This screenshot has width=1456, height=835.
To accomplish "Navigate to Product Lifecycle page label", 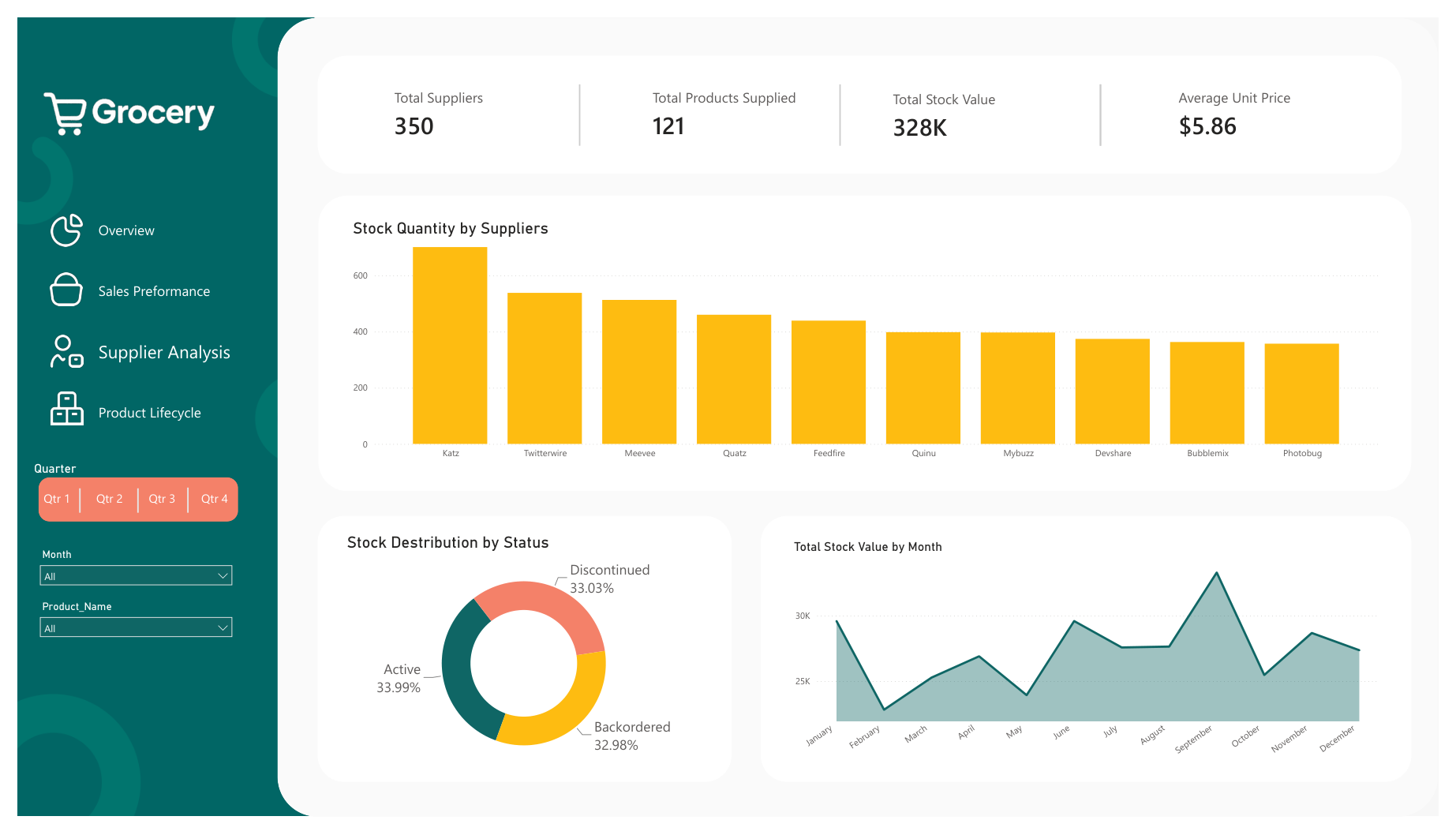I will click(149, 413).
